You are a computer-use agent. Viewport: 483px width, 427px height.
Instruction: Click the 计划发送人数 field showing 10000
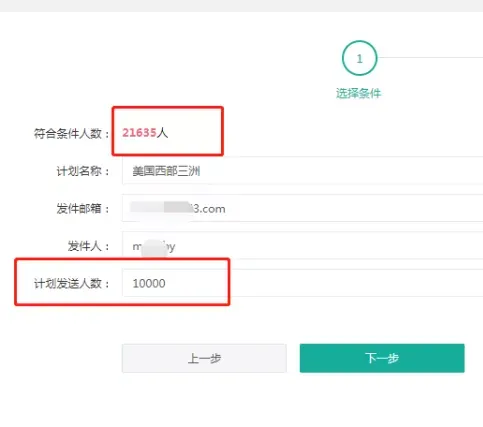(303, 283)
